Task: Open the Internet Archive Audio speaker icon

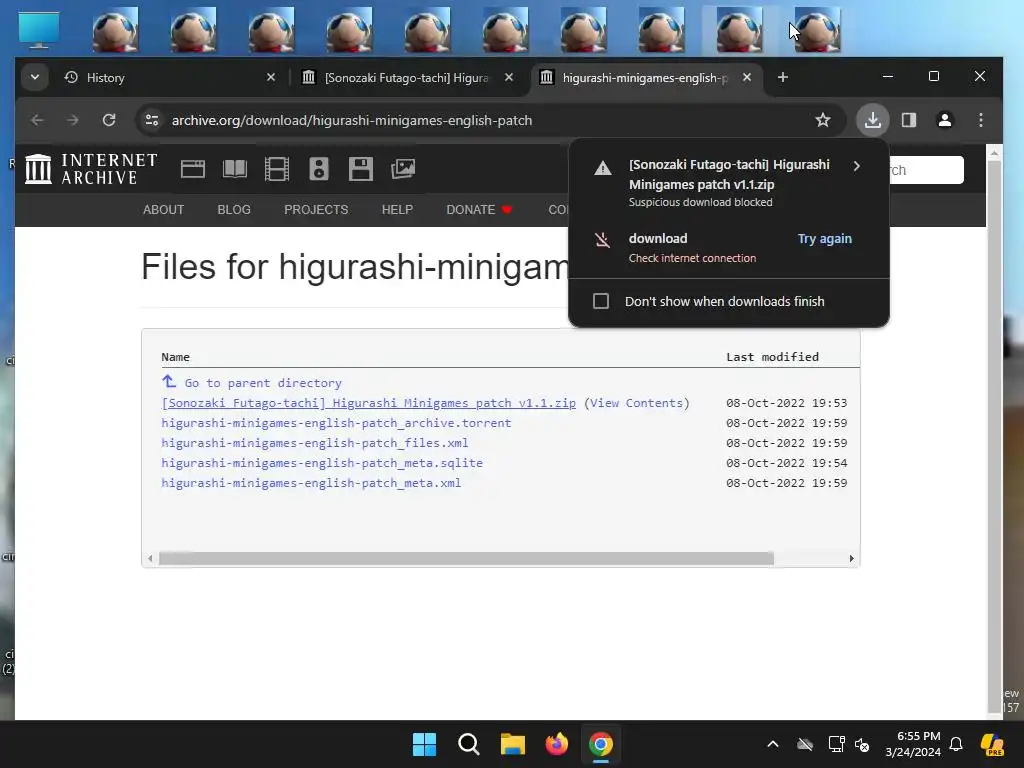Action: [x=319, y=169]
